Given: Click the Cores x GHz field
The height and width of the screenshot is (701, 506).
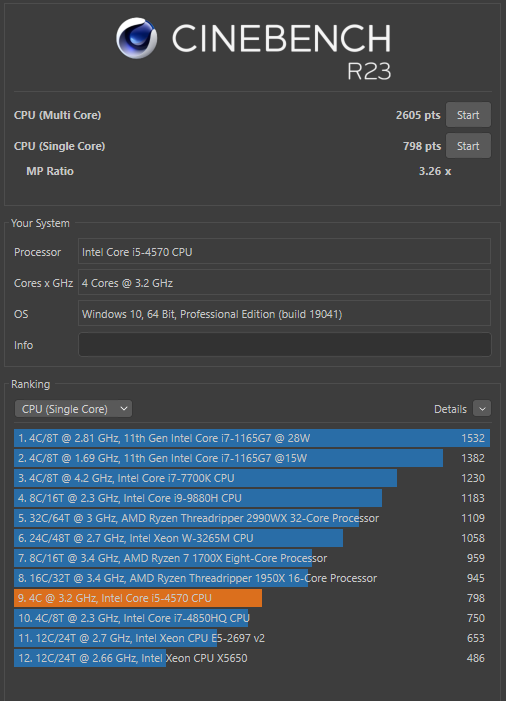Looking at the screenshot, I should click(x=285, y=283).
